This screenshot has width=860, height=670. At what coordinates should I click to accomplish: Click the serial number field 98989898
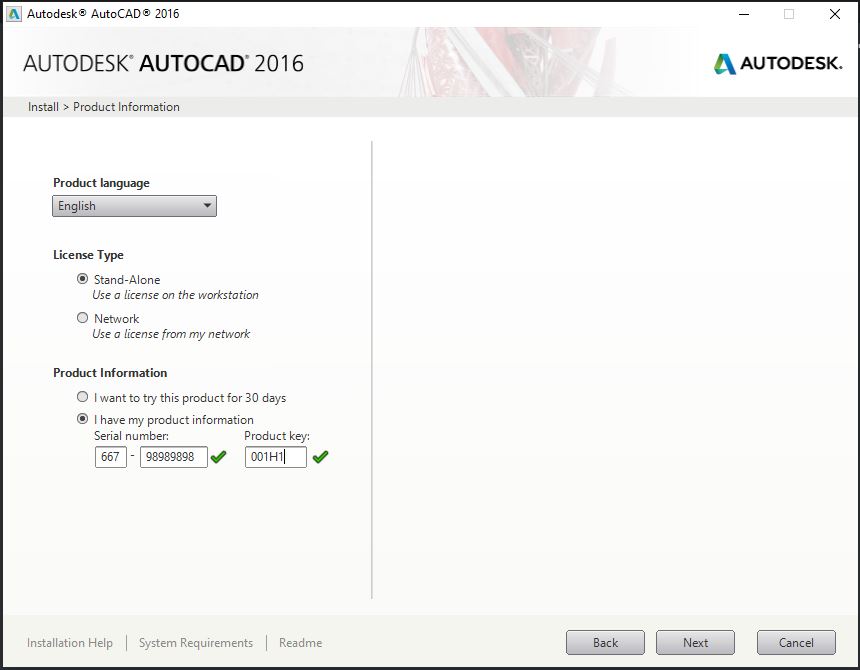(x=174, y=457)
